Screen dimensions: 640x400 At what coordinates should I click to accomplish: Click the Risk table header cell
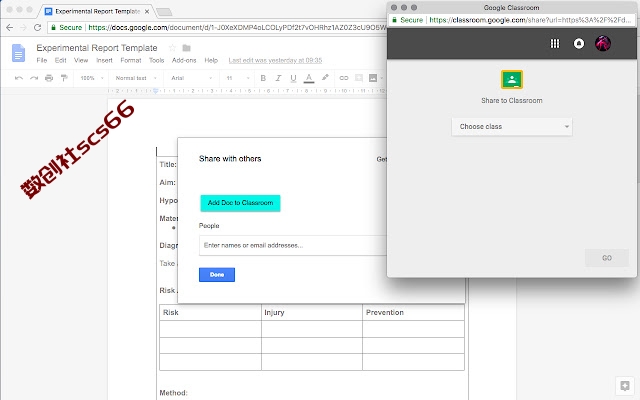tap(210, 313)
